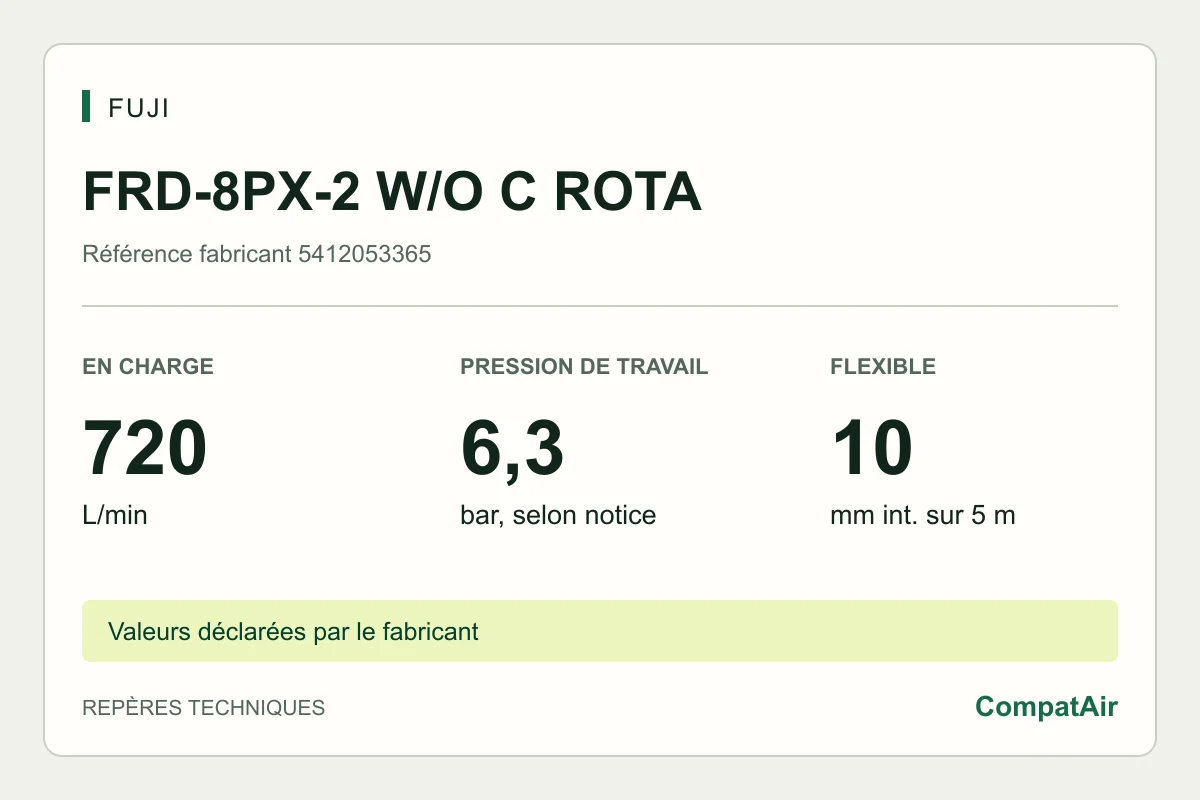Click the FUJI brand label
The height and width of the screenshot is (800, 1200).
tap(138, 108)
